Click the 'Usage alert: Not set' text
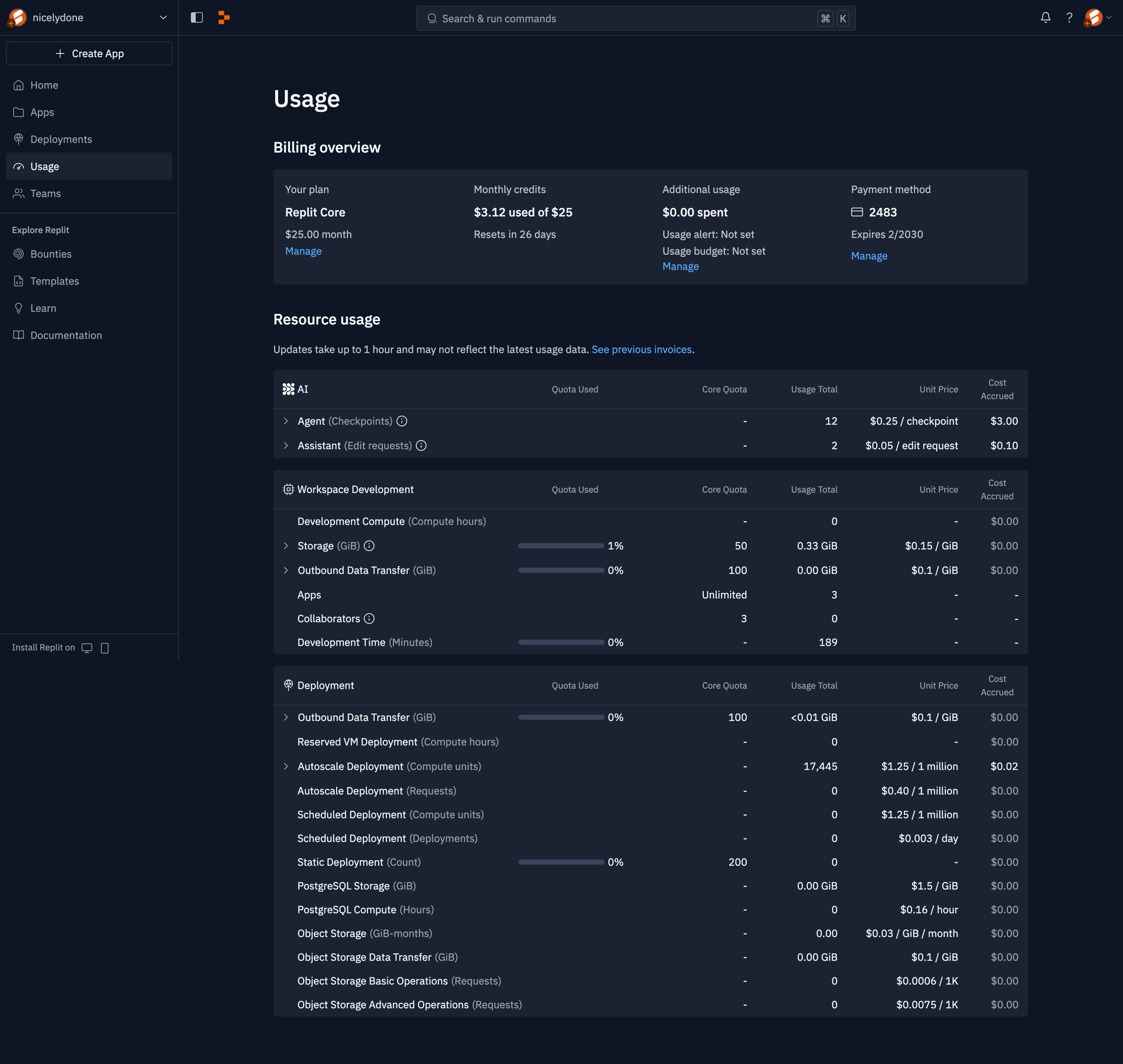The image size is (1123, 1064). [x=708, y=234]
